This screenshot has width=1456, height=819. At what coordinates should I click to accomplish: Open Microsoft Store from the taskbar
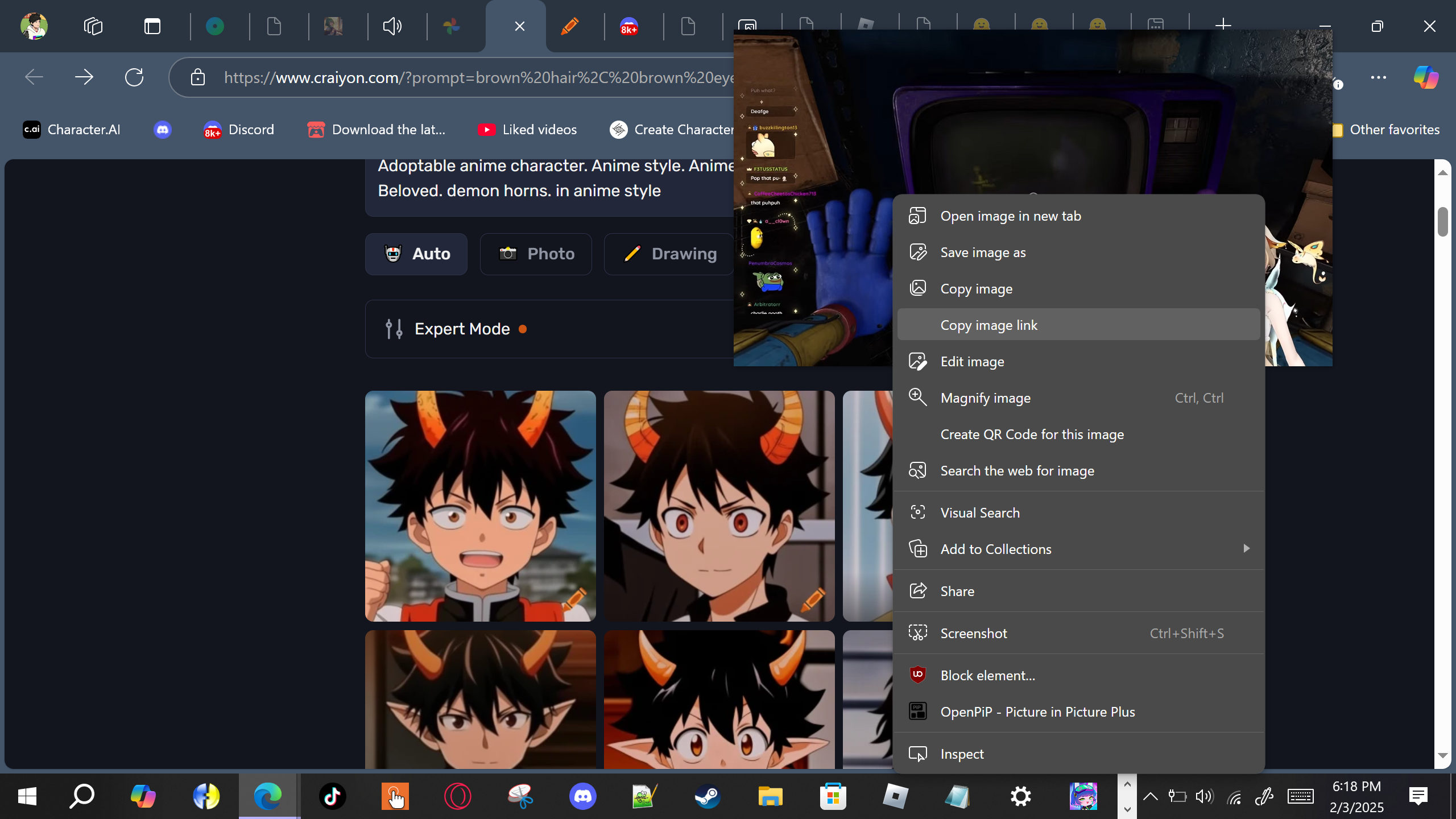(833, 796)
